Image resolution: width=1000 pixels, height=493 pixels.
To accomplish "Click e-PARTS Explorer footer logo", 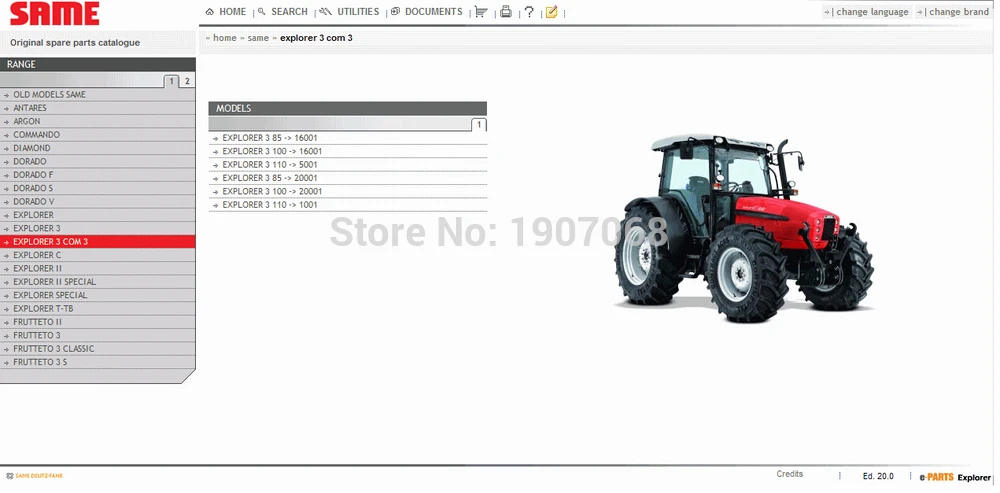I will point(955,477).
